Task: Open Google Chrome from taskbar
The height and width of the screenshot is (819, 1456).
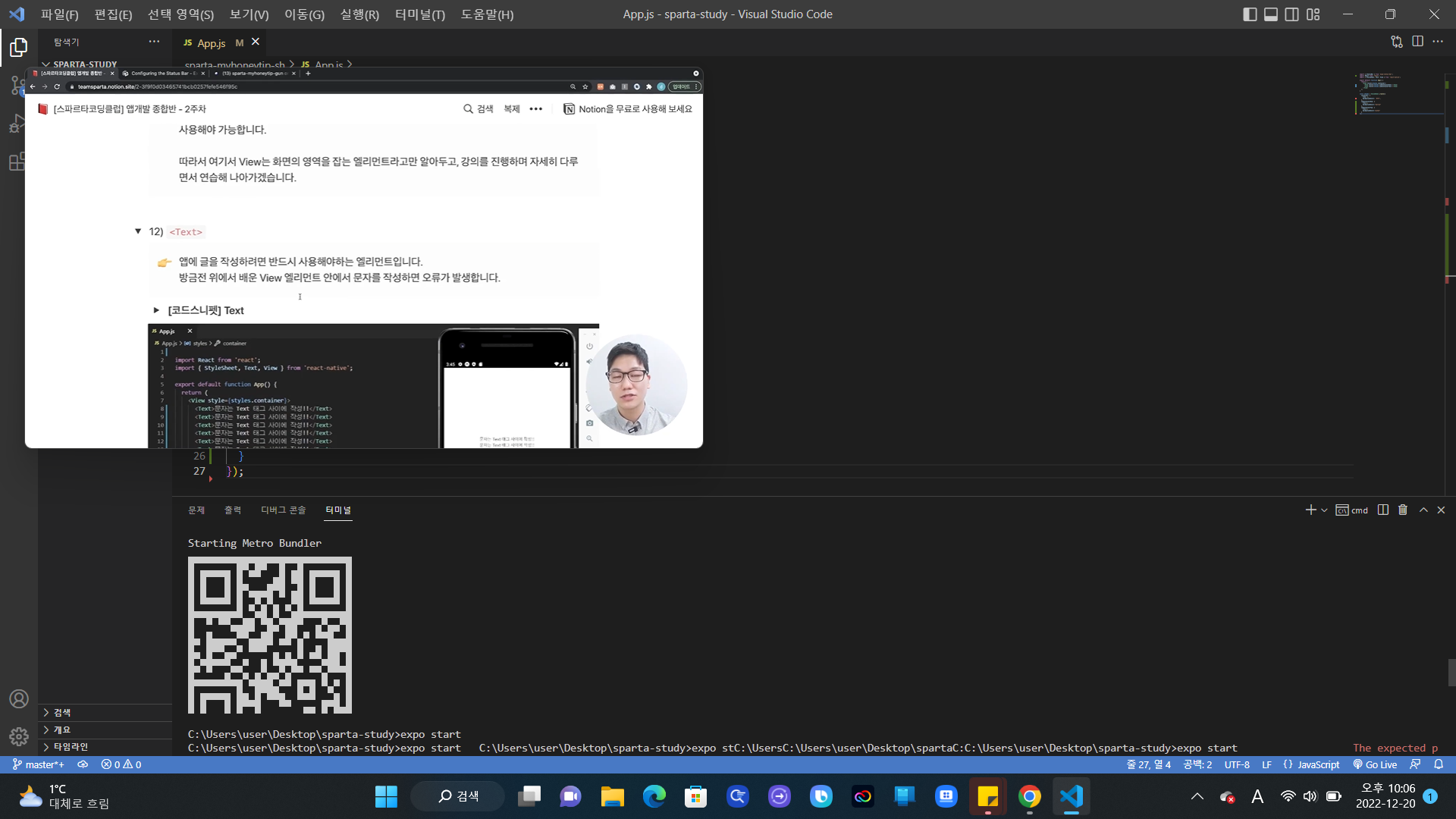Action: [x=1029, y=796]
